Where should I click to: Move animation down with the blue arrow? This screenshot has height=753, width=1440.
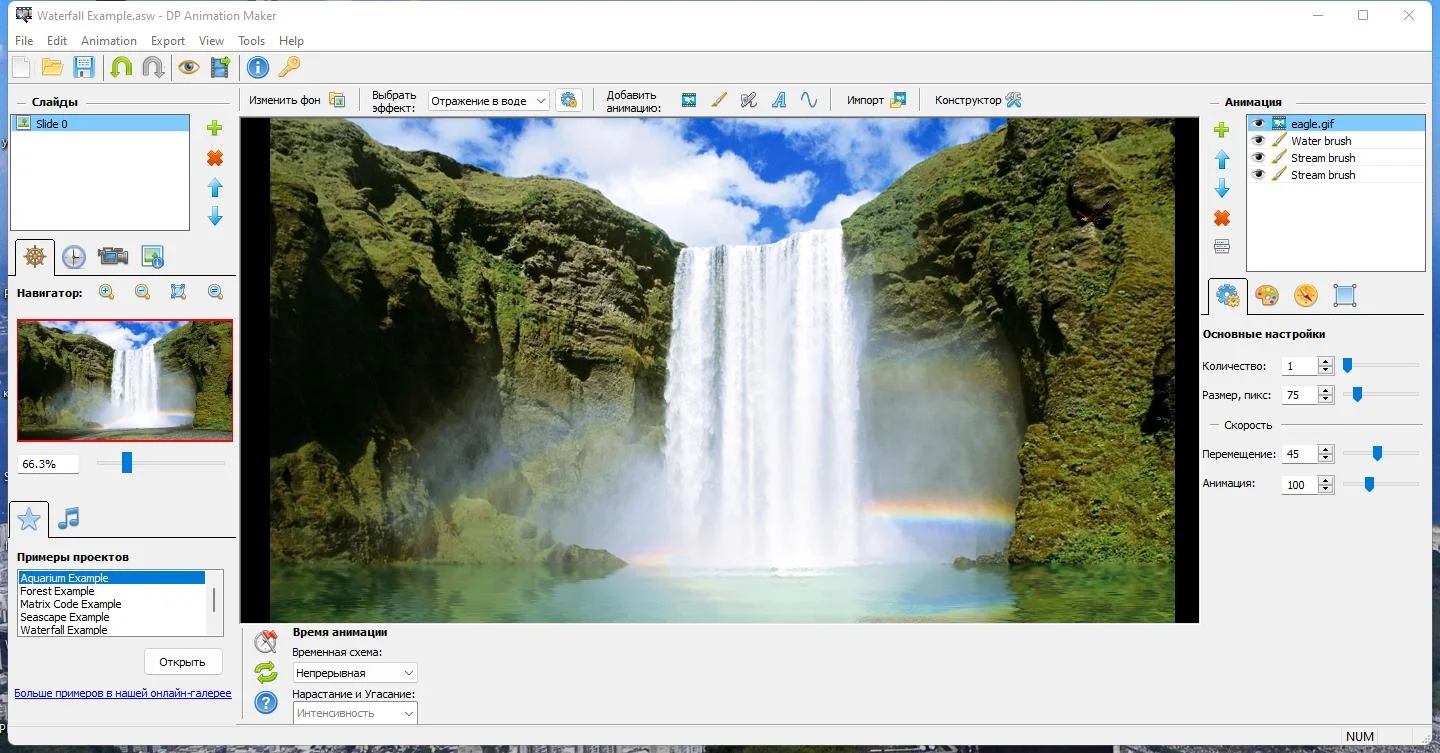point(1222,188)
